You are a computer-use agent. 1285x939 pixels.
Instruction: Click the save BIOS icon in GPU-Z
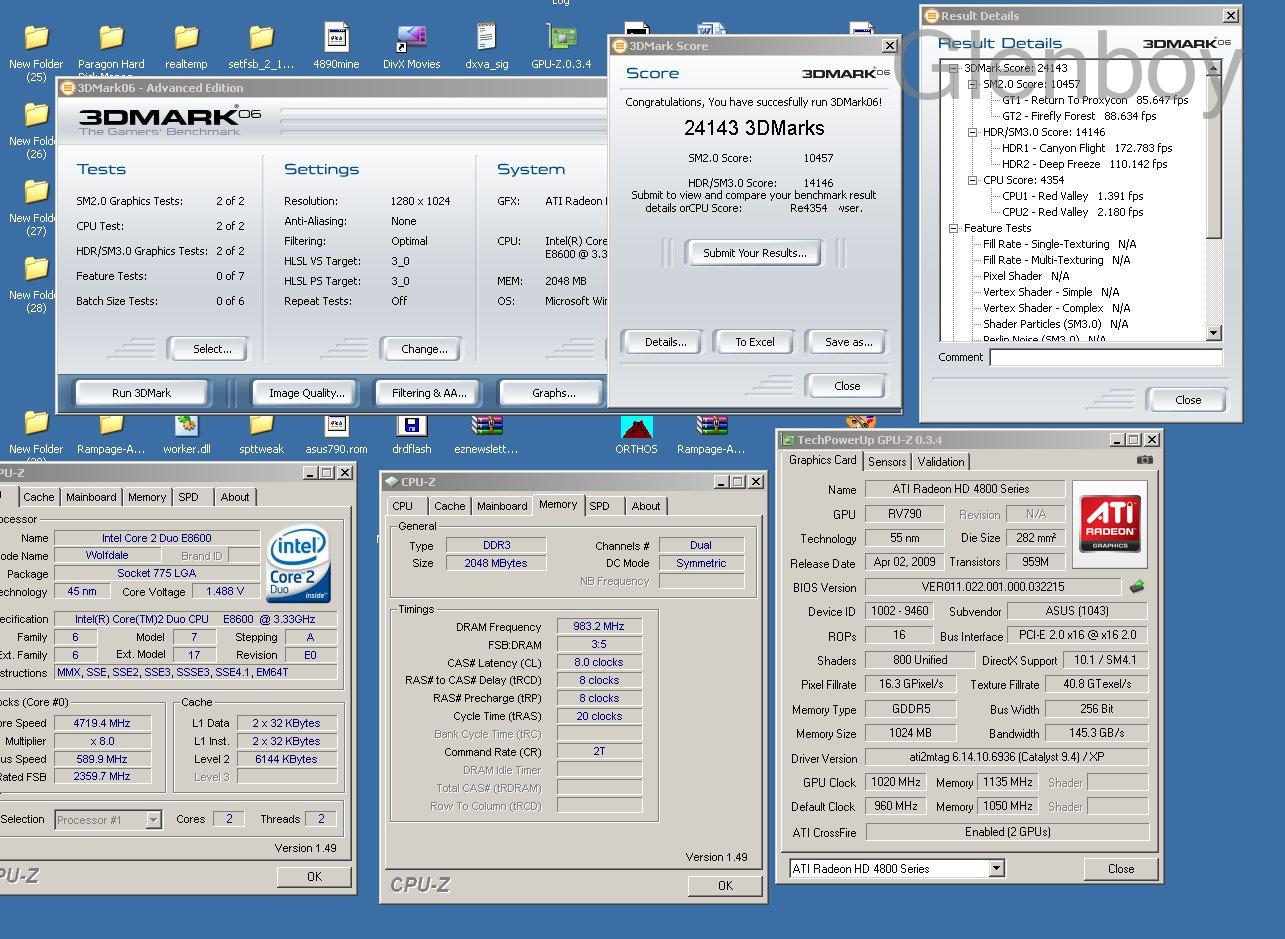1137,587
